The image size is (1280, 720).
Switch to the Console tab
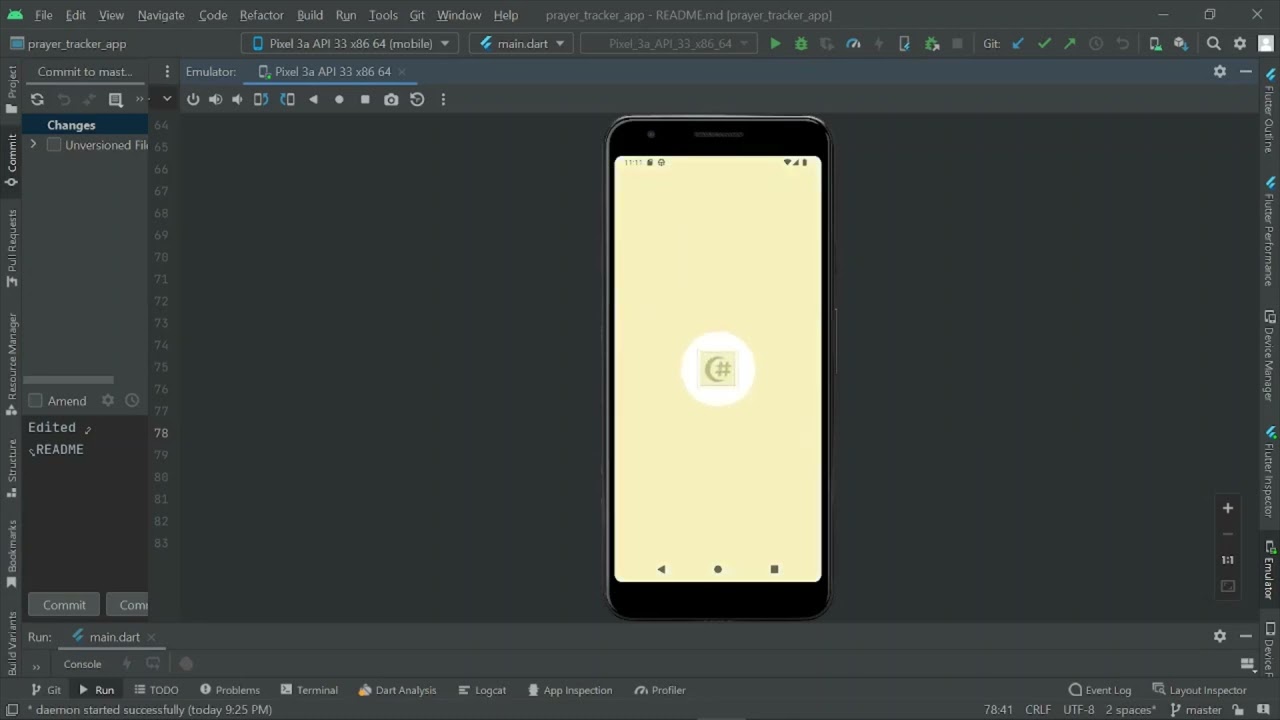click(82, 664)
